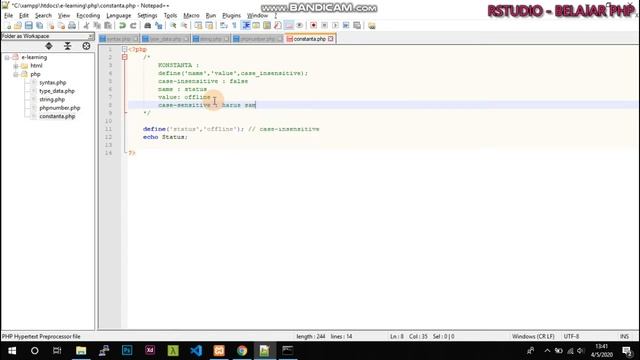Screen dimensions: 640x360
Task: Close the Folder as Workspace panel
Action: click(91, 36)
